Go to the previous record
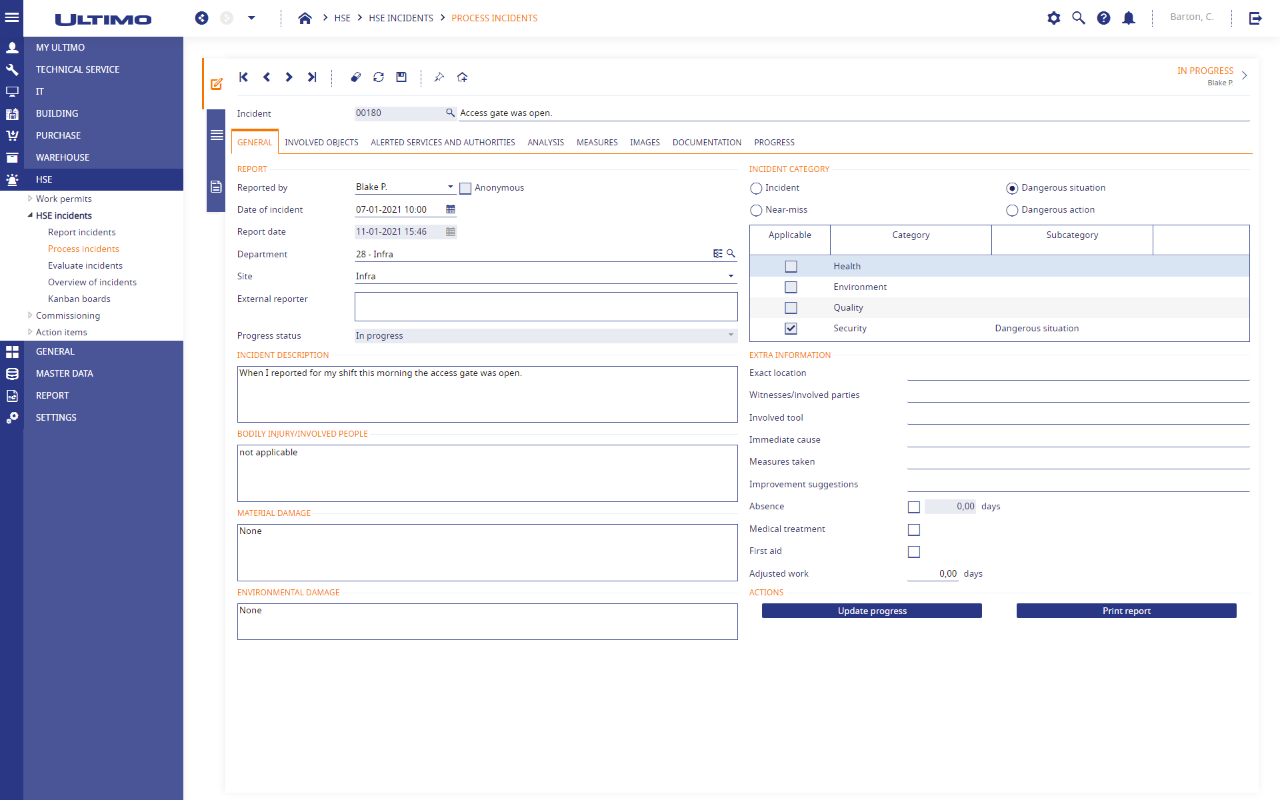This screenshot has width=1280, height=800. click(266, 77)
